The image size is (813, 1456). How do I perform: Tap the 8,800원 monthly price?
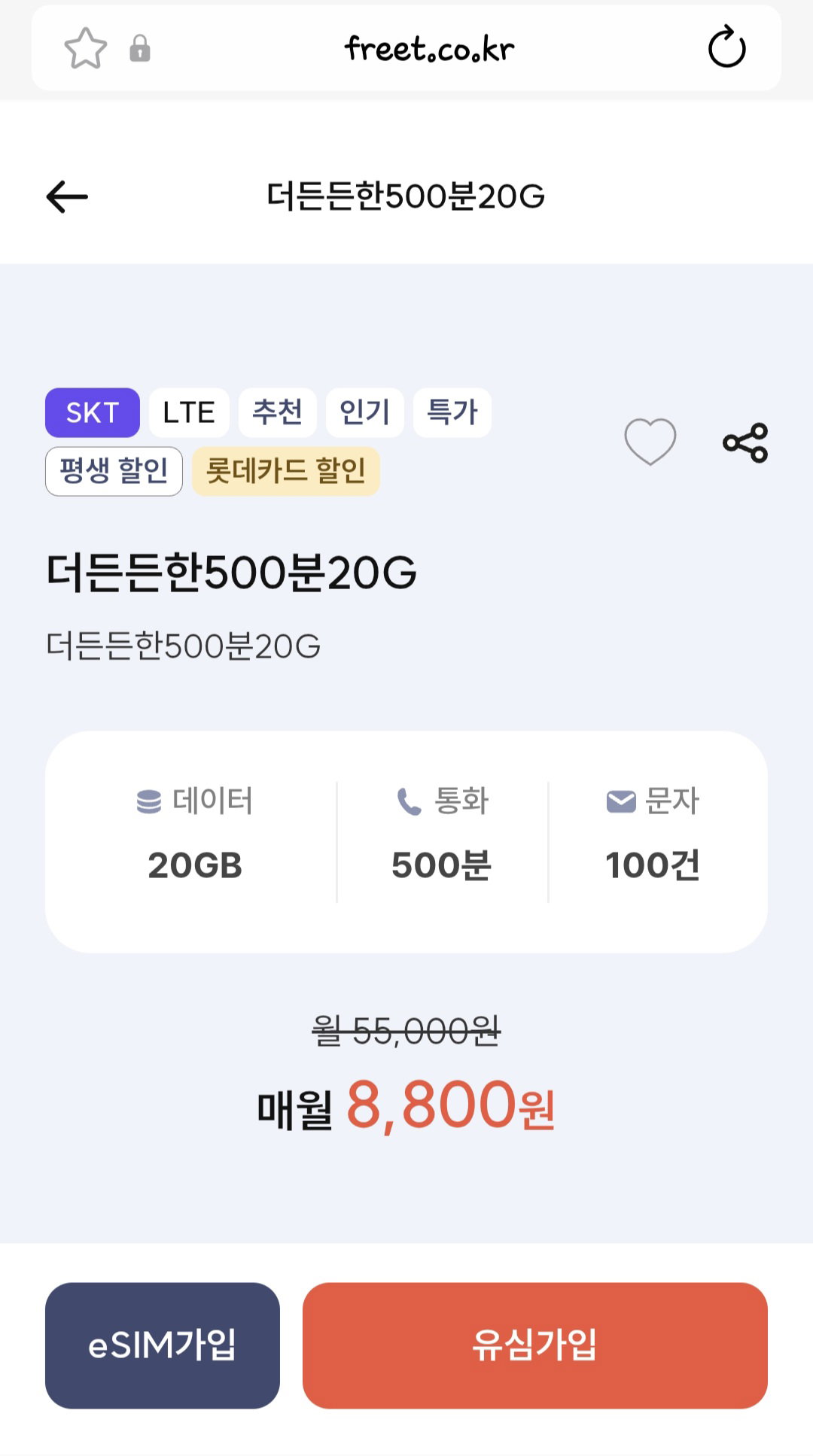pos(450,1106)
